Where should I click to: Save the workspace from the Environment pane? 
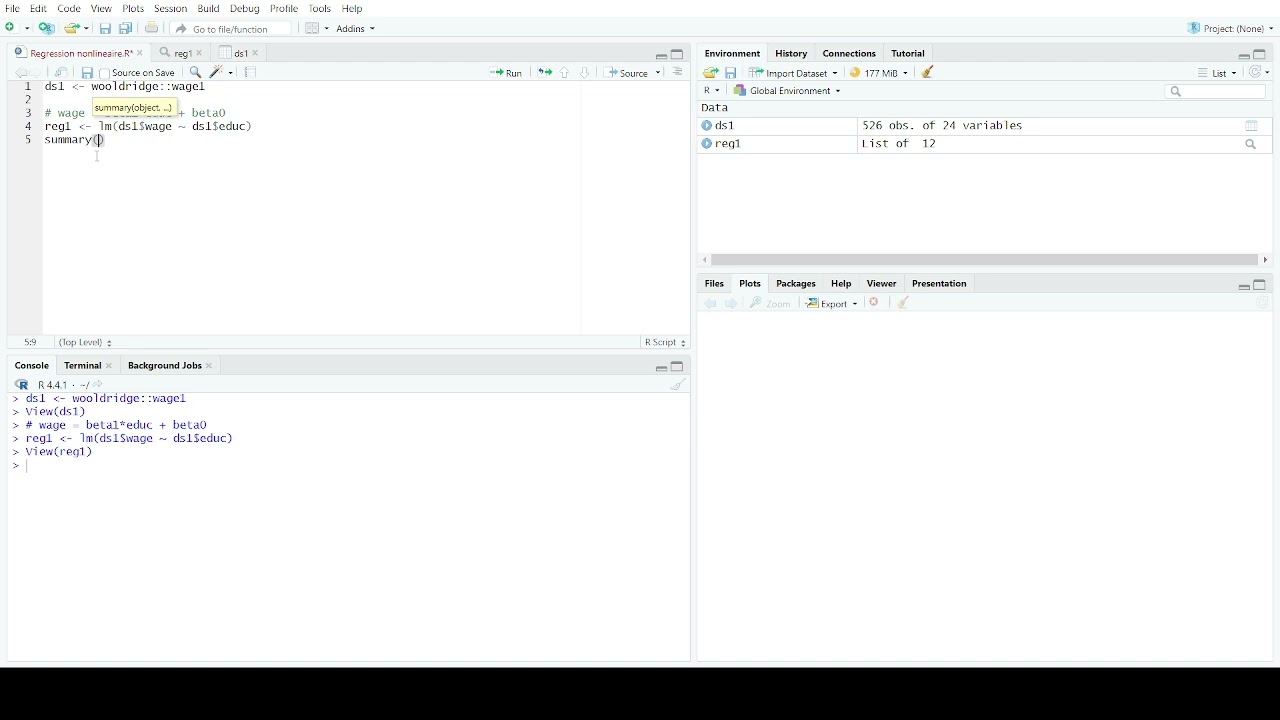(x=733, y=73)
